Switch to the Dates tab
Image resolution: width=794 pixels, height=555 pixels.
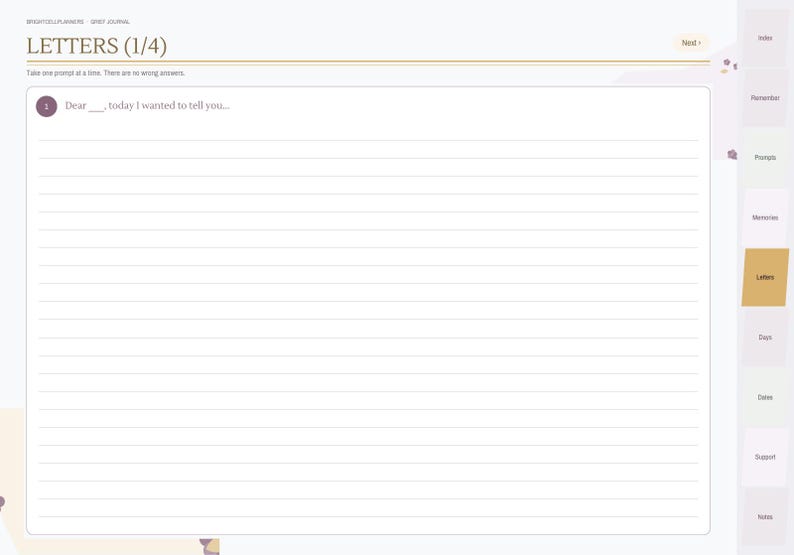765,397
